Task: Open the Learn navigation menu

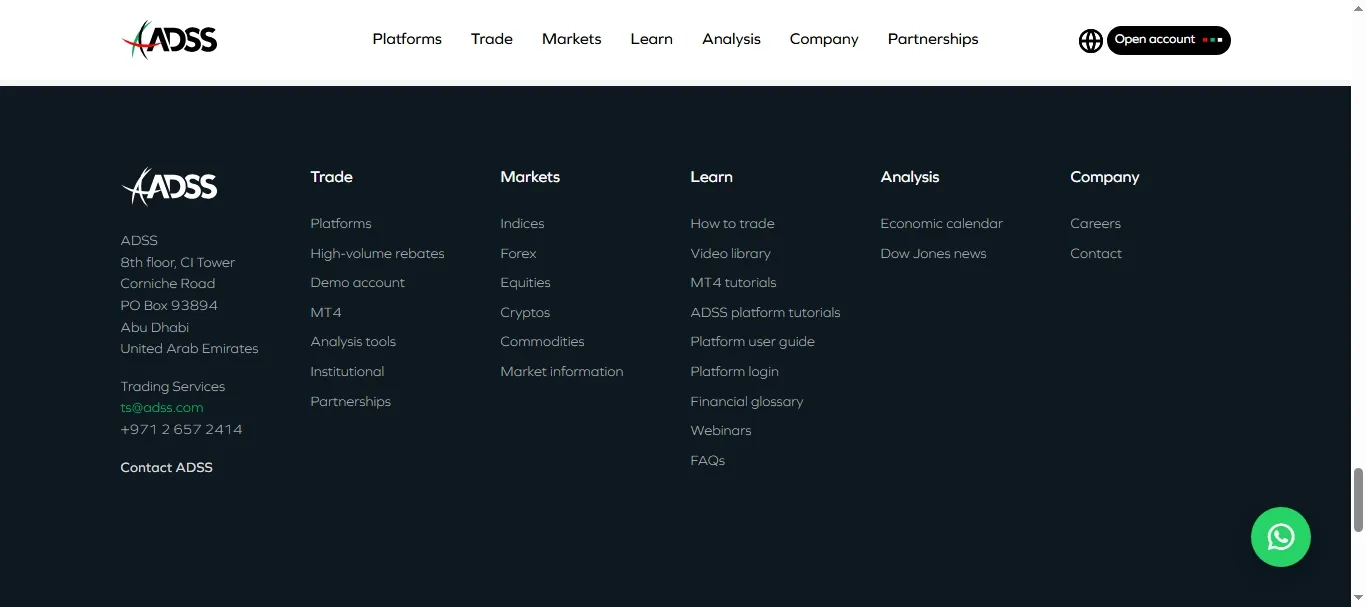Action: pyautogui.click(x=652, y=39)
